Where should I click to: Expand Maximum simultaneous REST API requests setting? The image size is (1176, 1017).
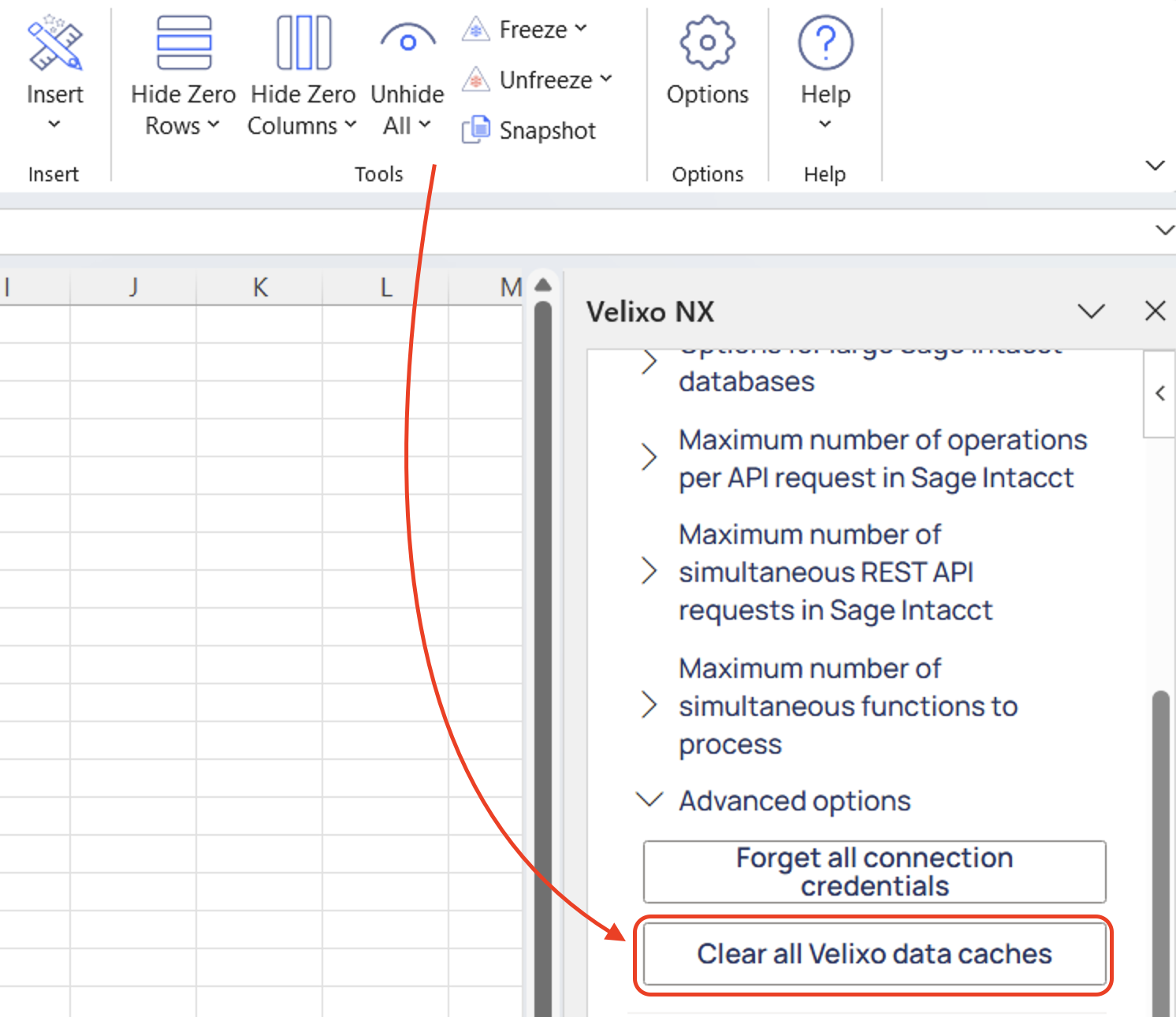[649, 572]
